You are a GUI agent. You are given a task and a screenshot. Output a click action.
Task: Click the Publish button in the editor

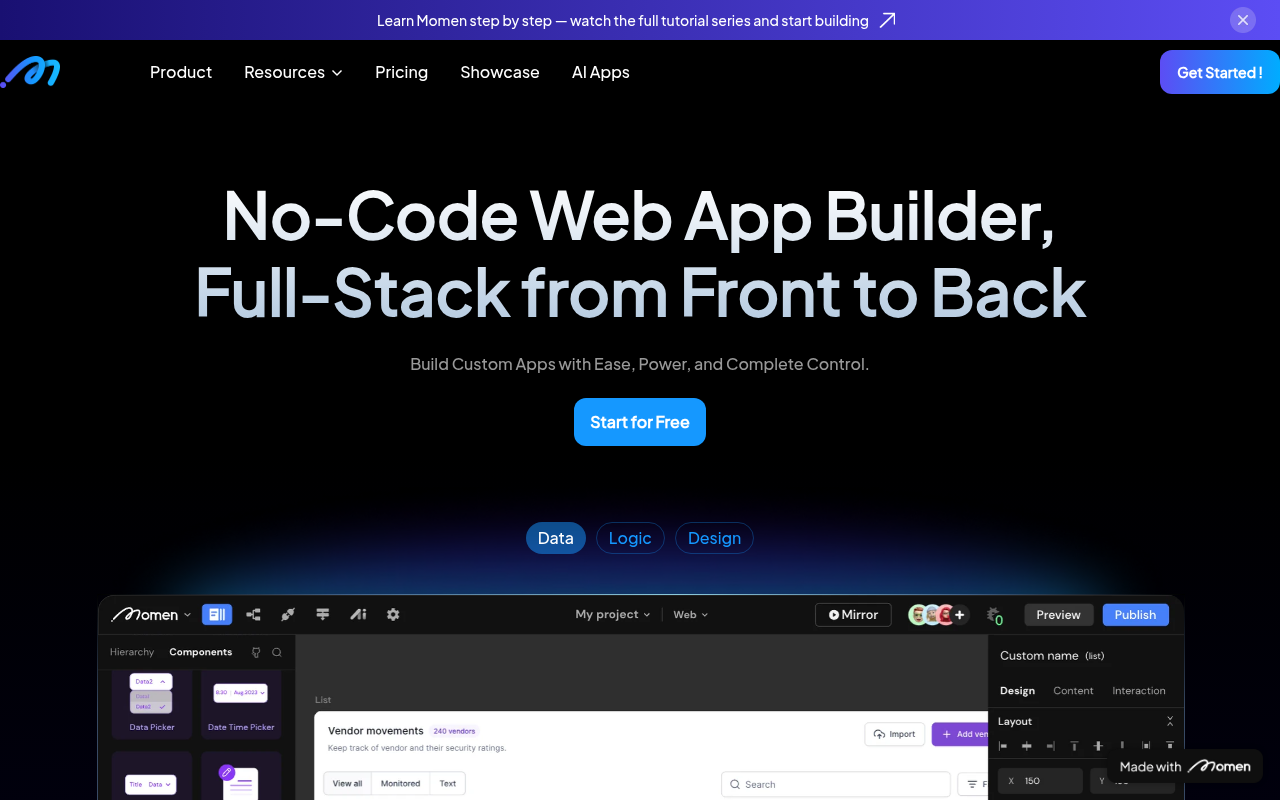[1135, 614]
